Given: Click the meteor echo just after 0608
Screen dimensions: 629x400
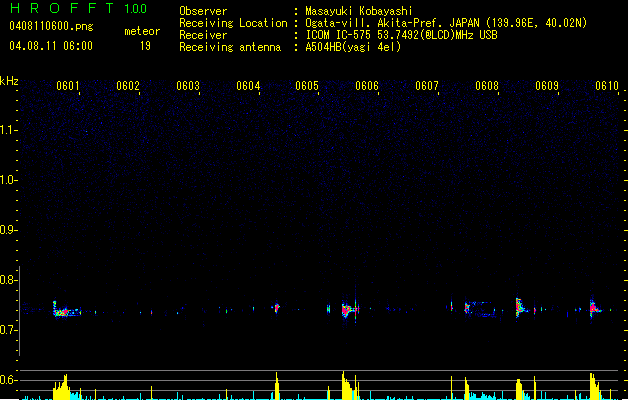Looking at the screenshot, I should point(521,308).
